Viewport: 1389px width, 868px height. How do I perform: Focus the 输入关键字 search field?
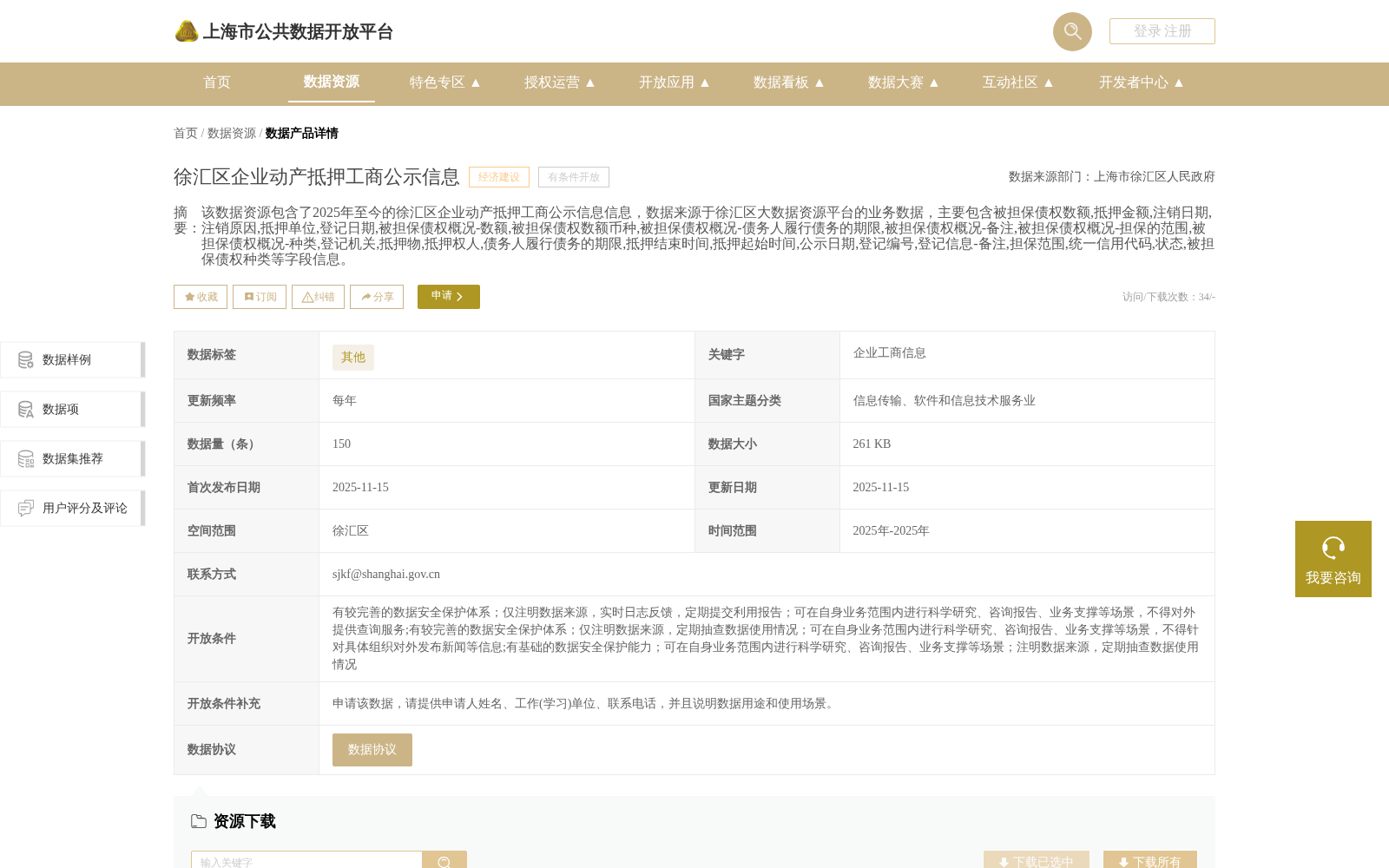[x=306, y=860]
